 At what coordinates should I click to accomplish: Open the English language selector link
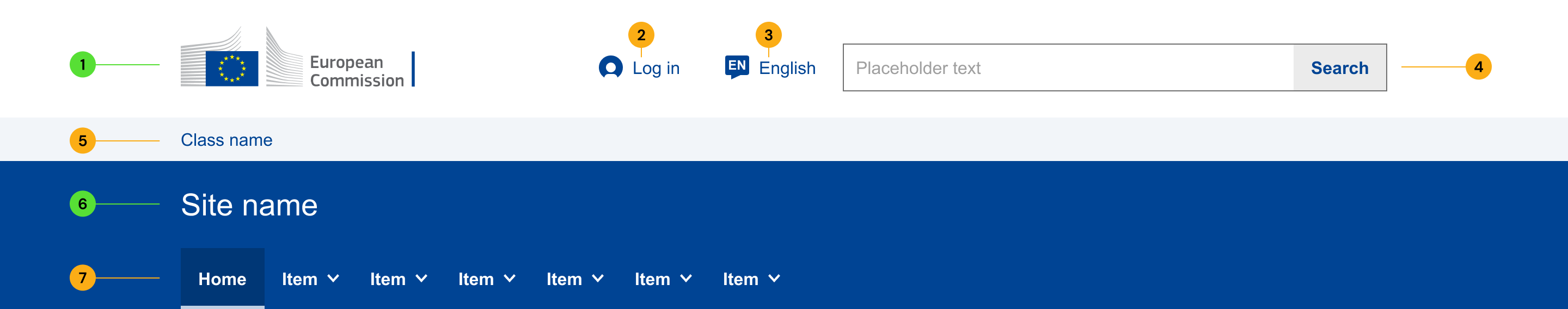click(786, 68)
